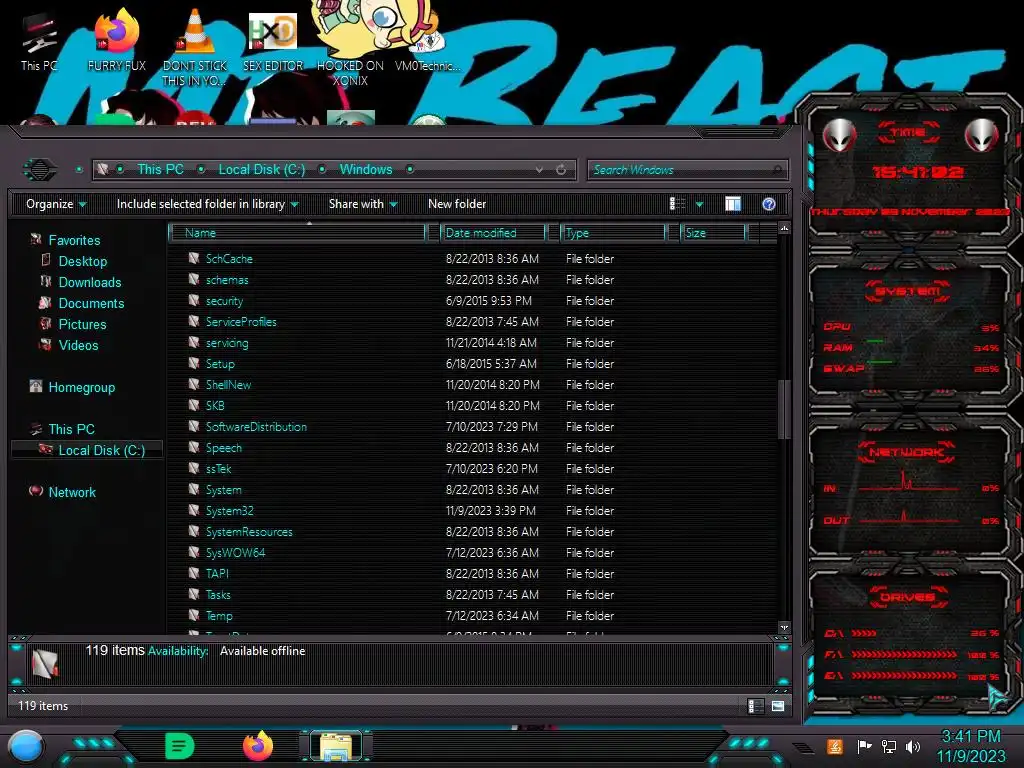The height and width of the screenshot is (768, 1024).
Task: Open Desktop in Favorites
Action: pos(83,261)
